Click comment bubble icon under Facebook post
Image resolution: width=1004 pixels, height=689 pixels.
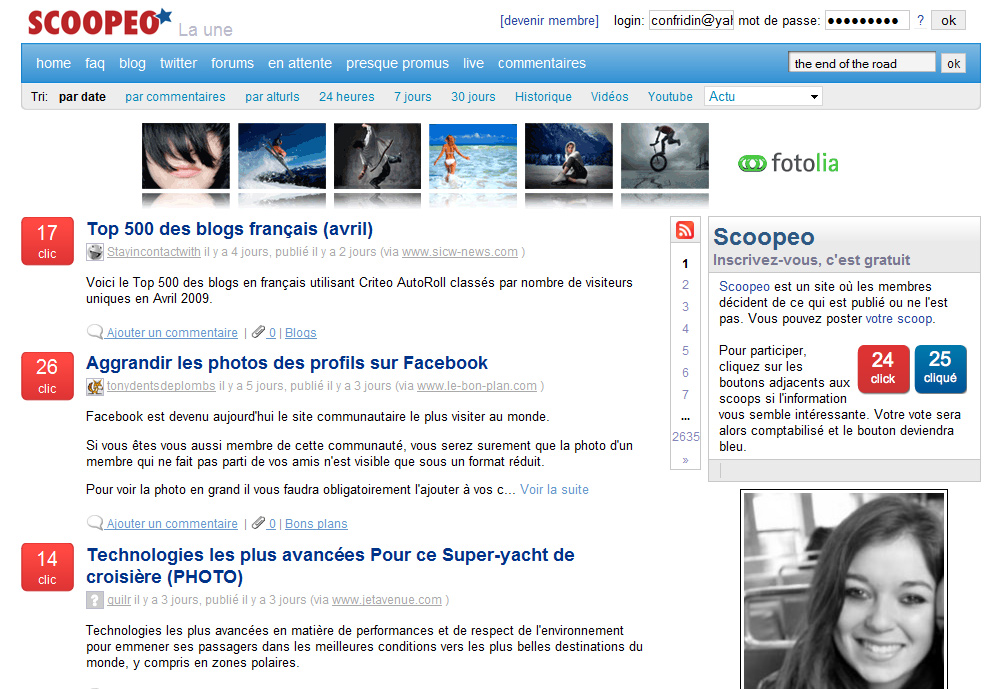[95, 523]
